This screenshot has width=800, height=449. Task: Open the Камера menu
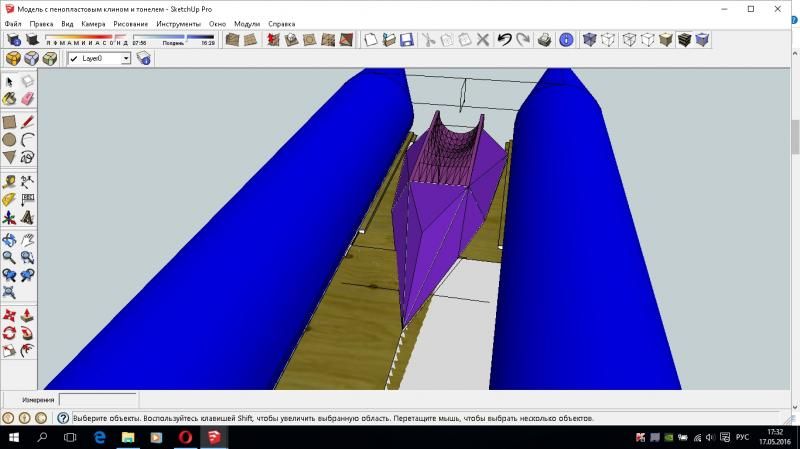tap(93, 23)
